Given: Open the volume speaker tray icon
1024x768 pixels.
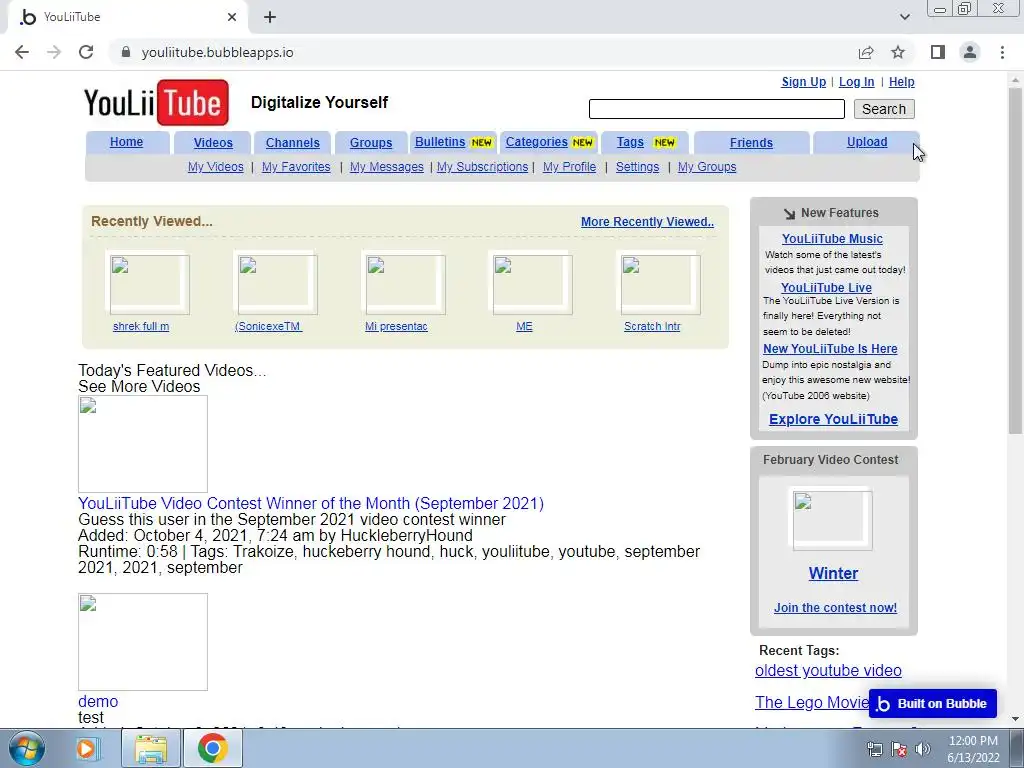Looking at the screenshot, I should pyautogui.click(x=923, y=749).
